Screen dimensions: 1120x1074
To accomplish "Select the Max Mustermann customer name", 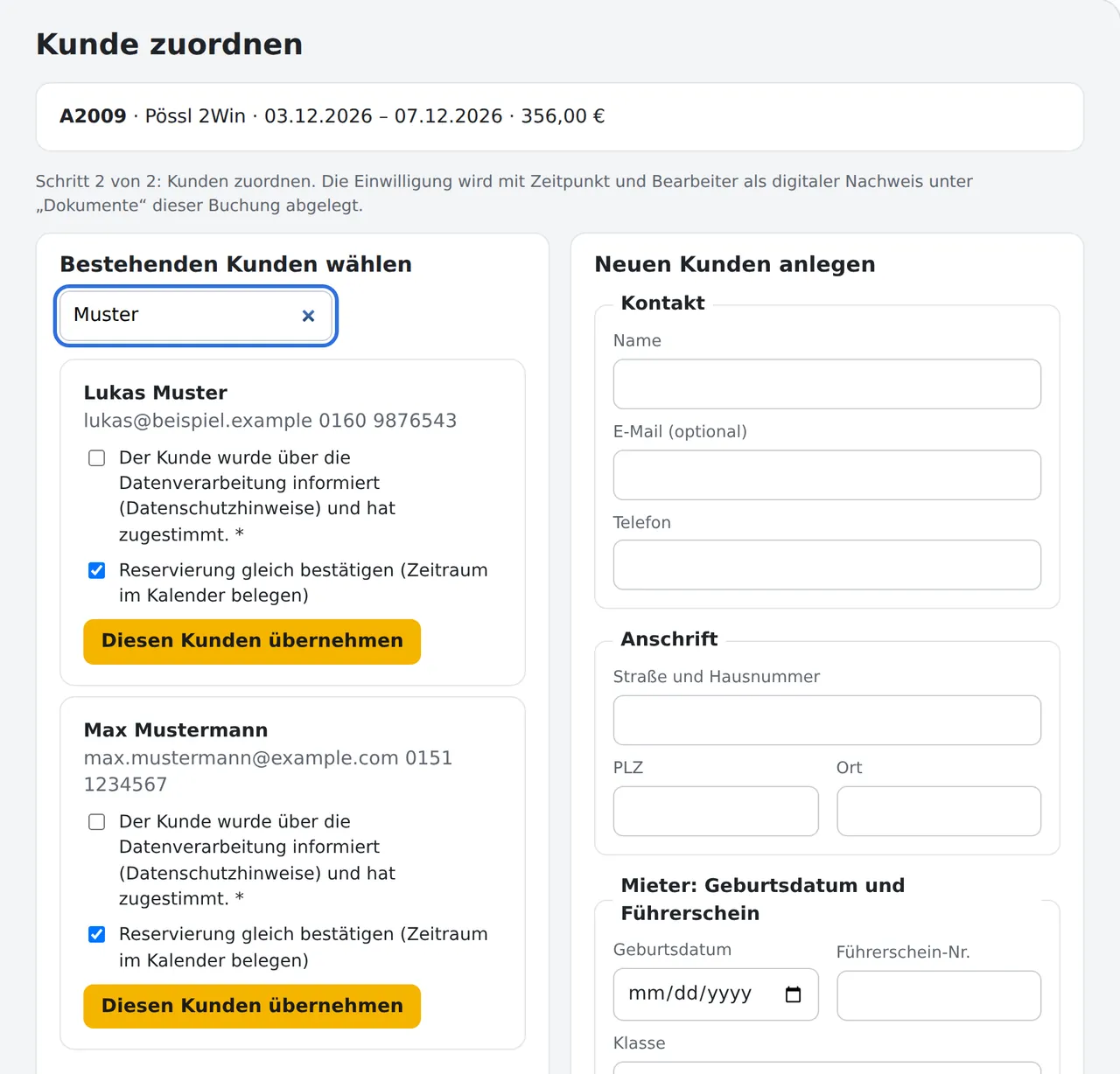I will coord(176,730).
